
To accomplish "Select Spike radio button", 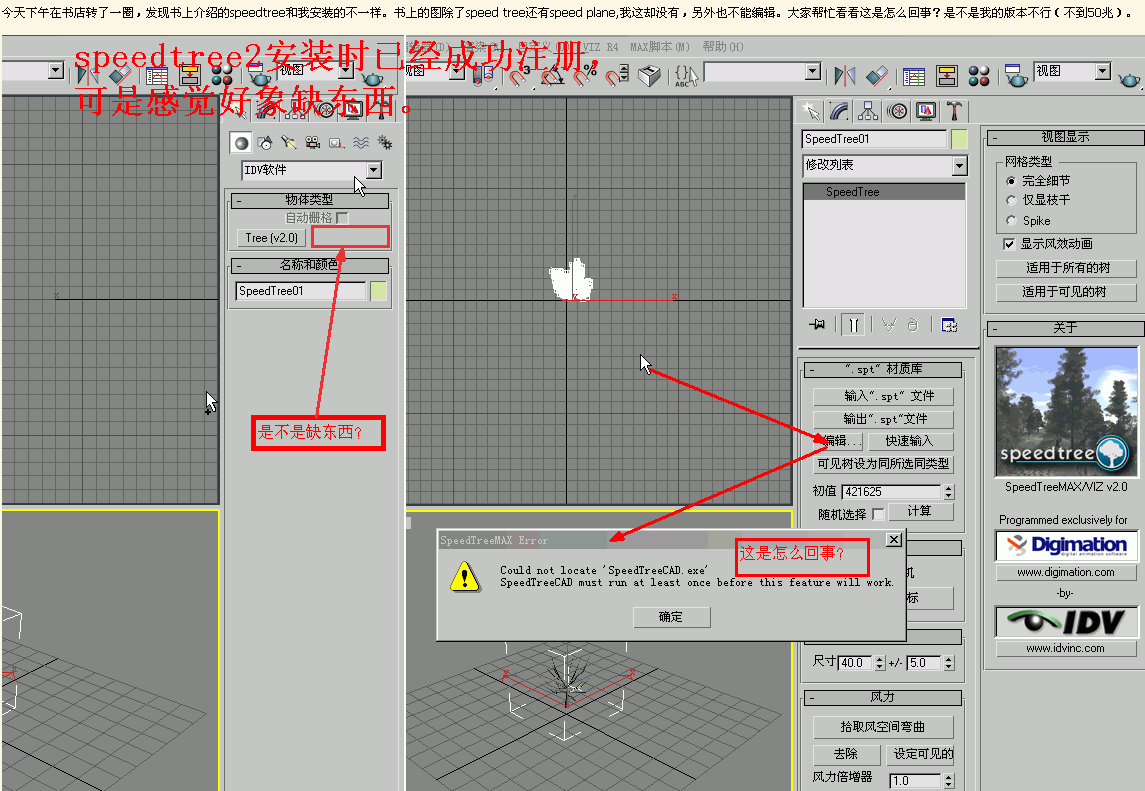I will (x=1011, y=221).
